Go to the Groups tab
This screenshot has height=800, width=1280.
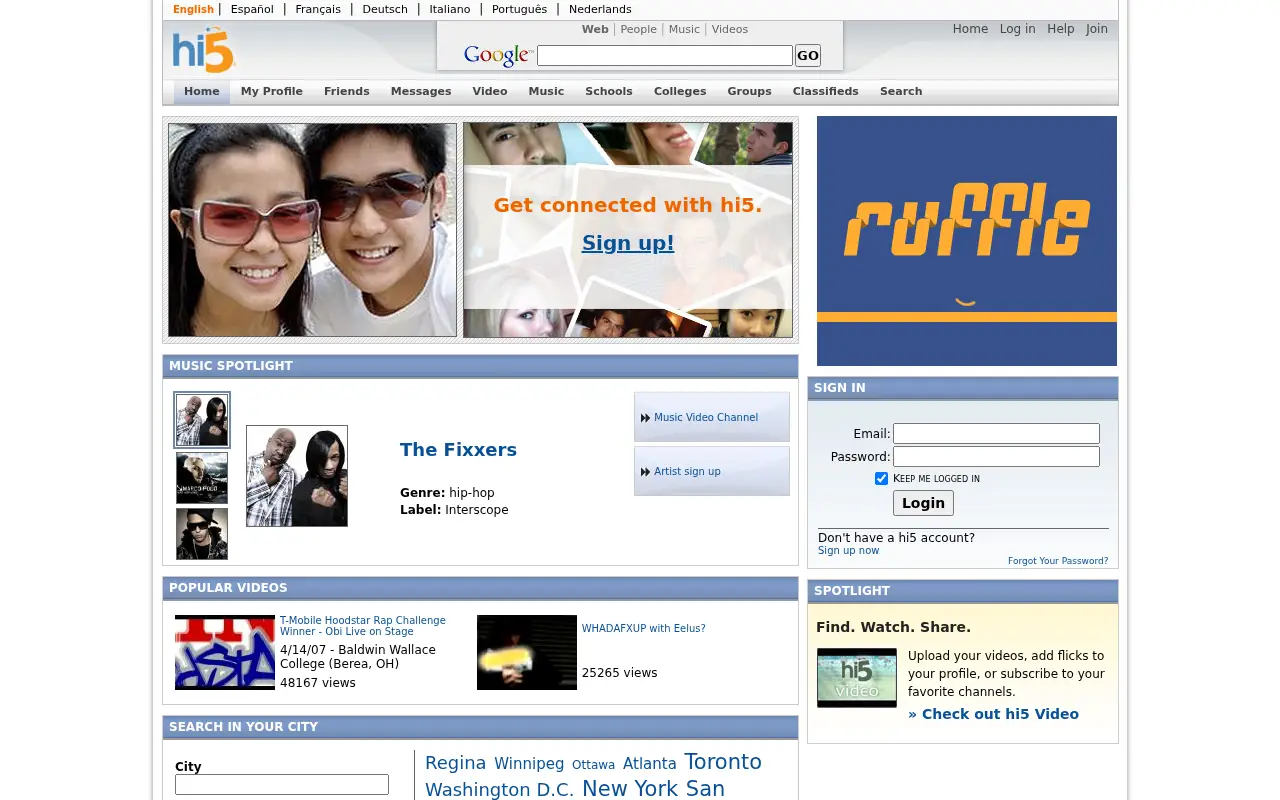pos(750,91)
